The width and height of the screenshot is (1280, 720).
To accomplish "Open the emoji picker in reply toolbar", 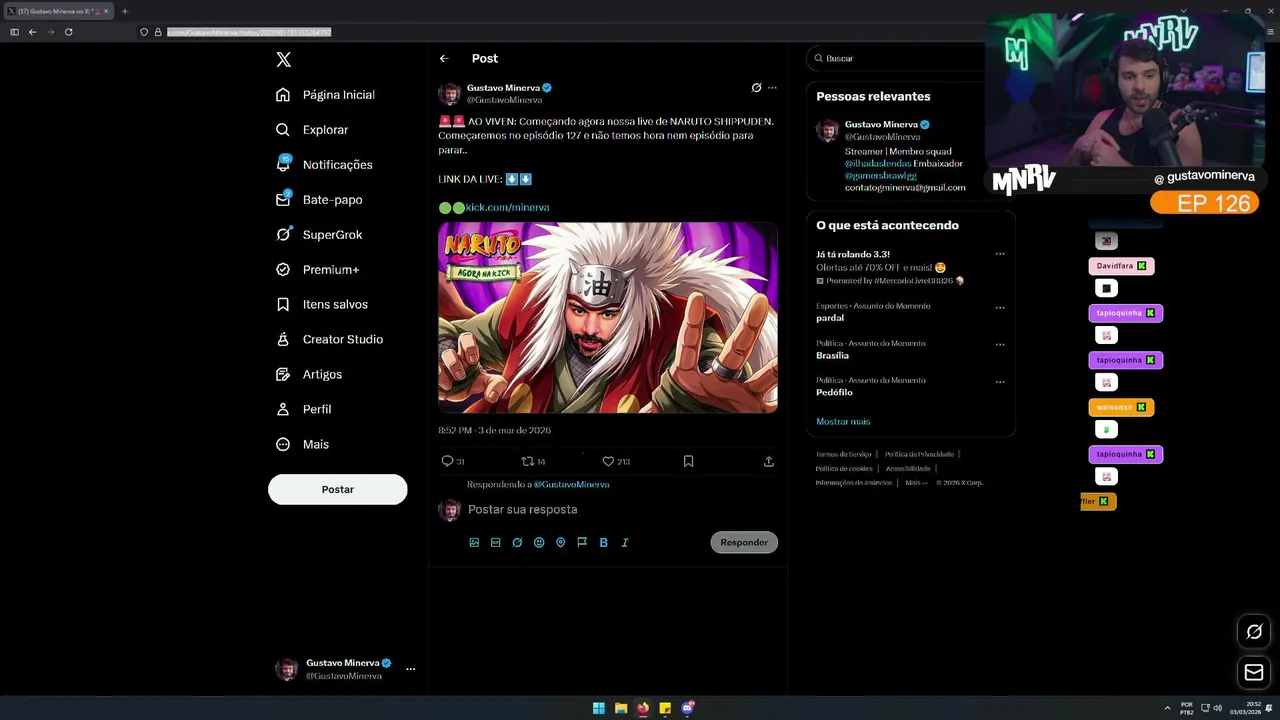I will [539, 542].
